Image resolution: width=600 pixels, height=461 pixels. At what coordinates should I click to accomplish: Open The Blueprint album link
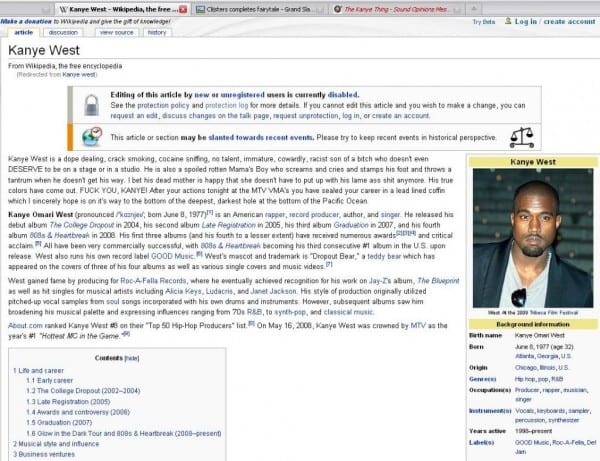coord(438,281)
